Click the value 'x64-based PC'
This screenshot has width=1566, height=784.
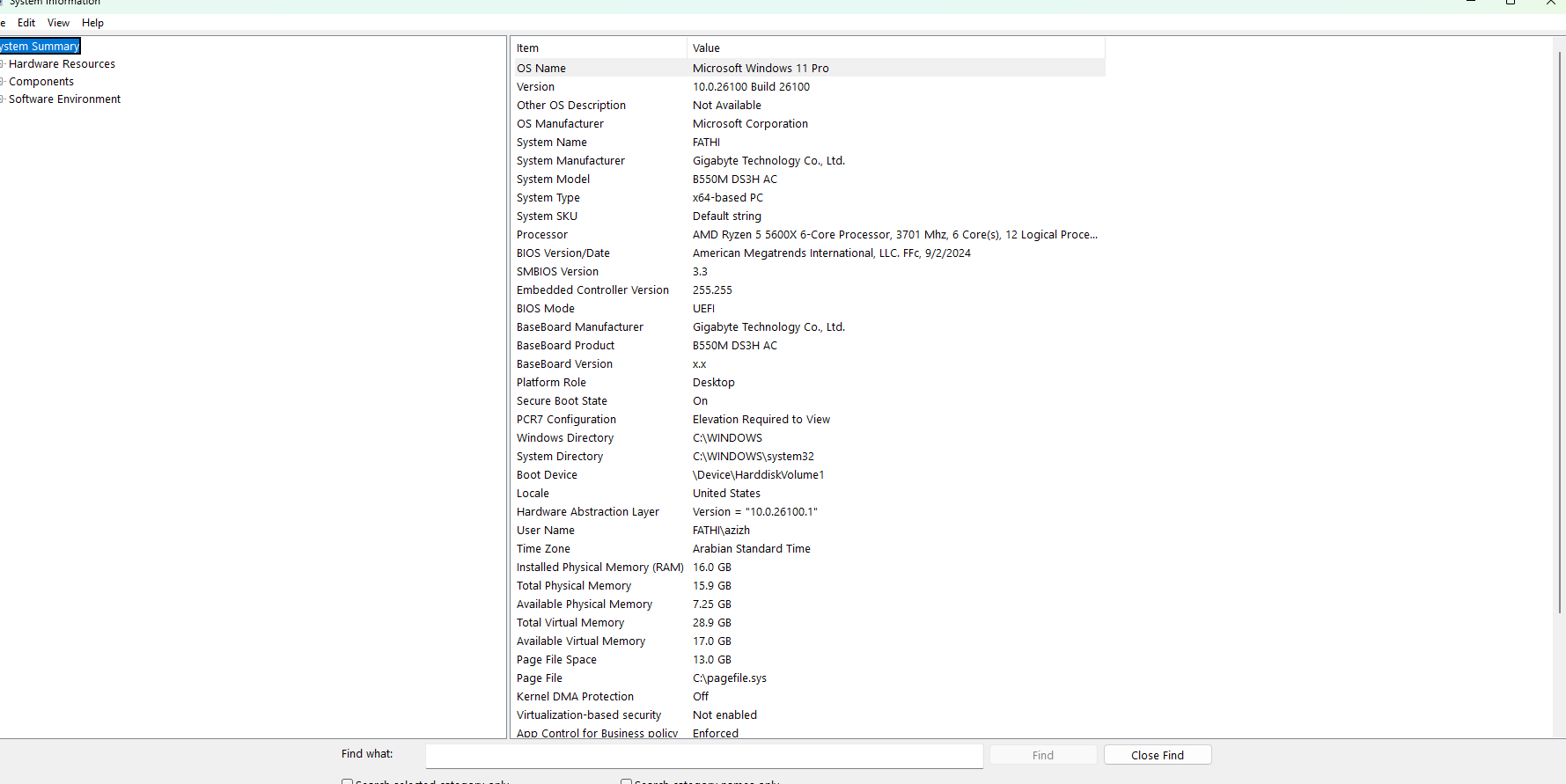pos(728,198)
